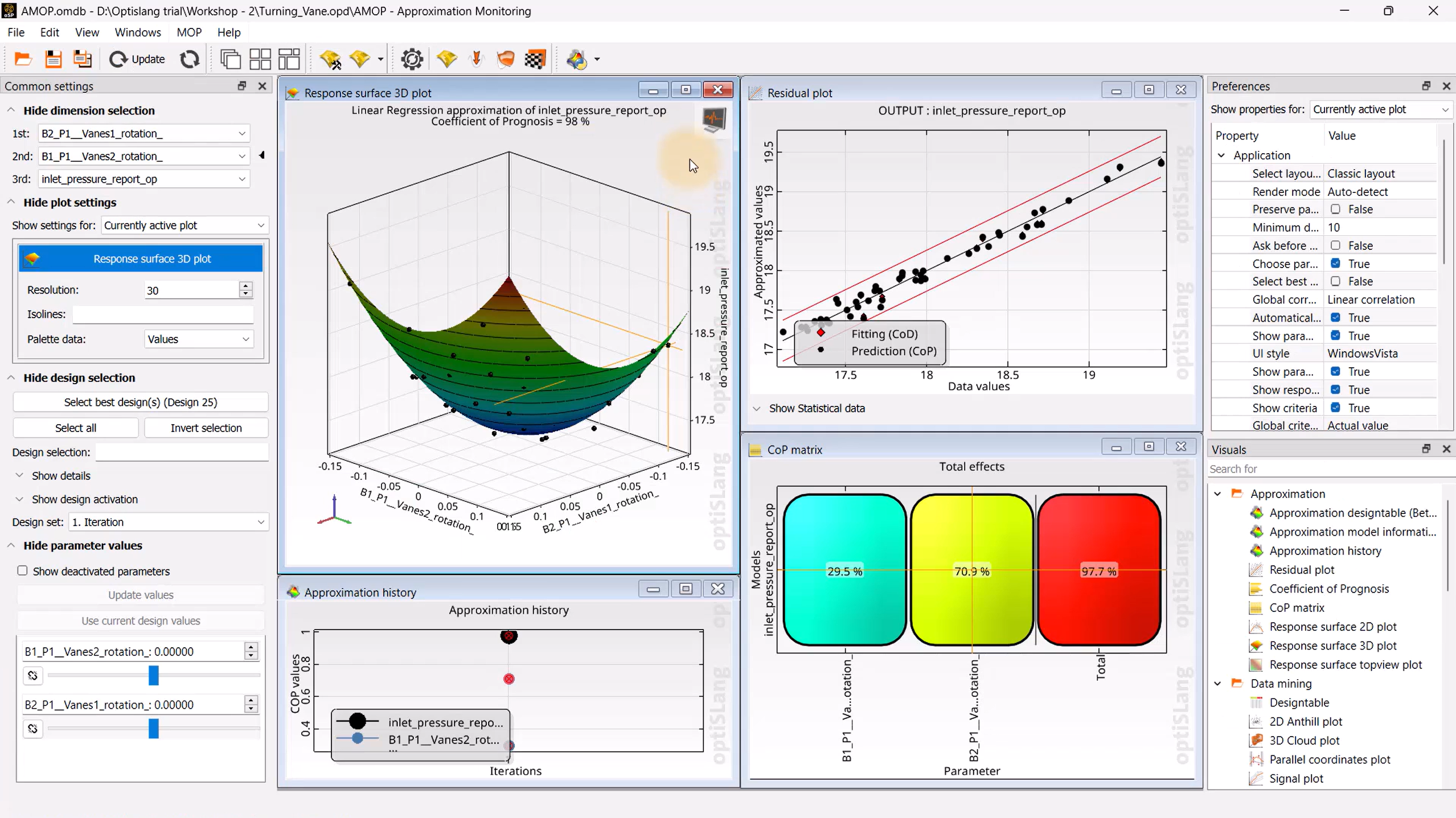
Task: Toggle the Automatical... property checkbox
Action: 1335,317
